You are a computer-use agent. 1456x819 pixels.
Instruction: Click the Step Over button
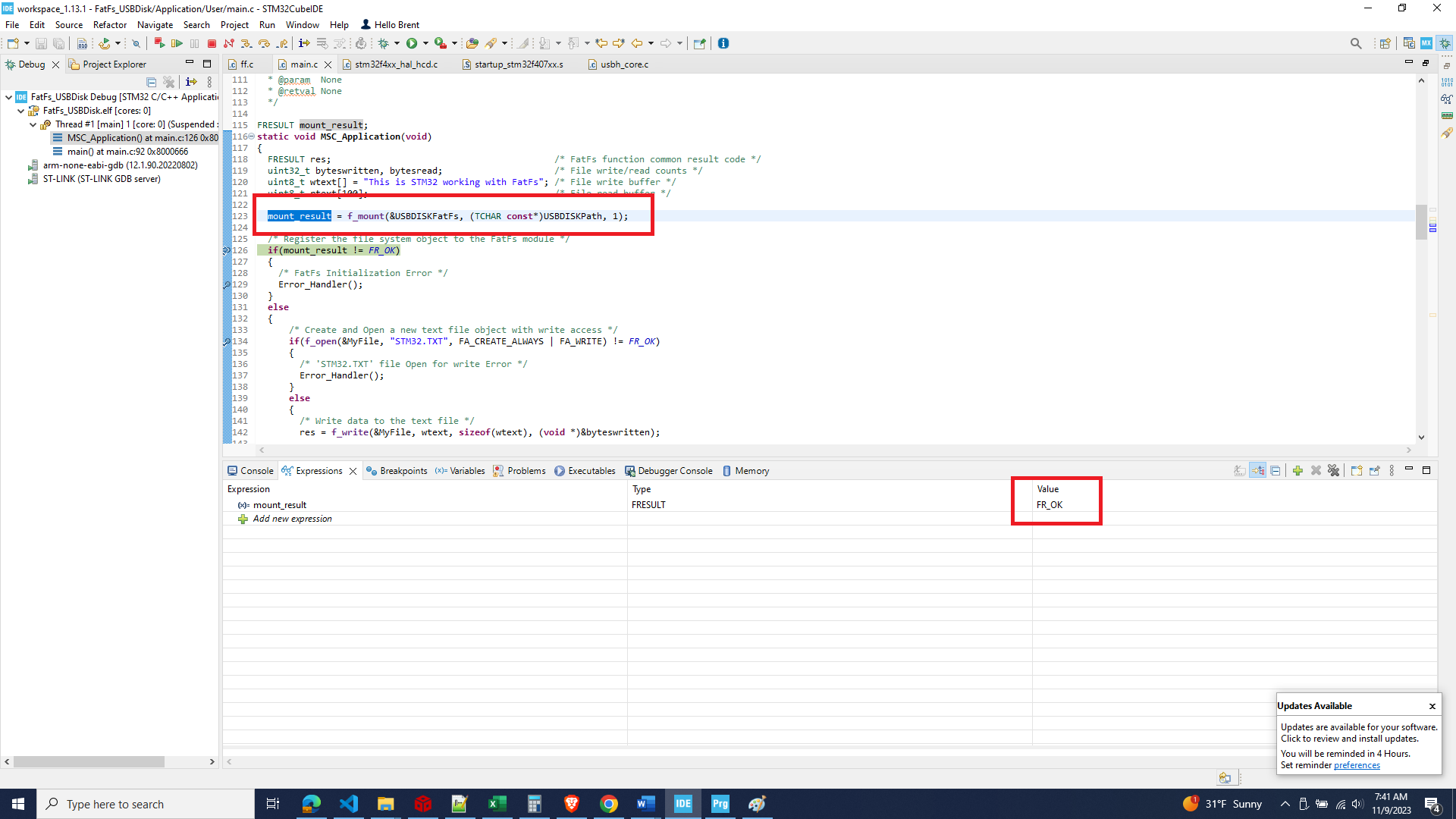[x=264, y=44]
